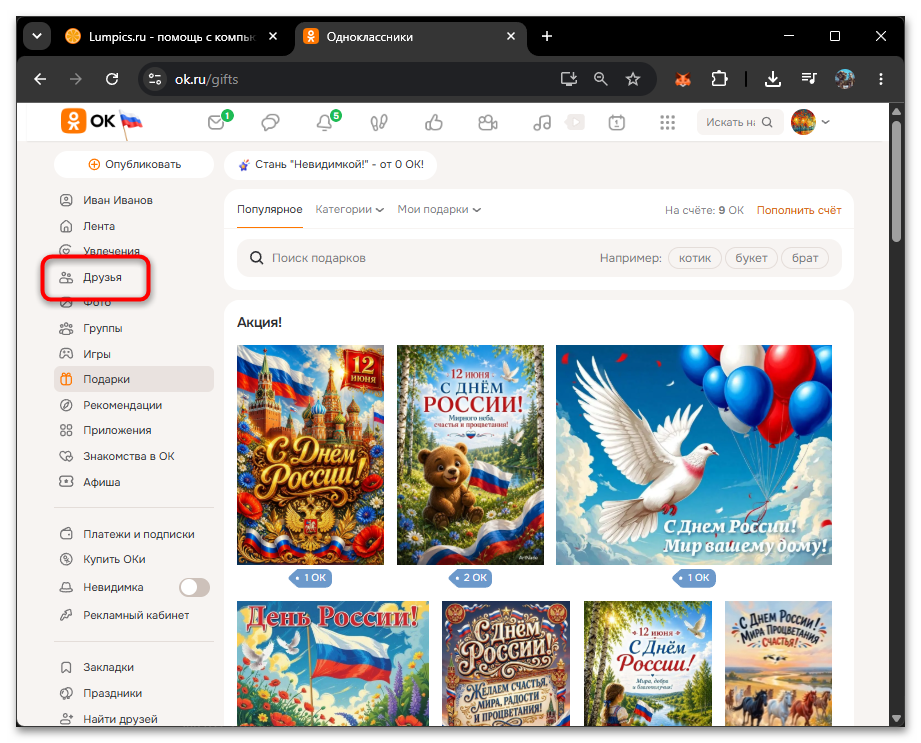Click the OK logo in the header
921x743 pixels.
(88, 121)
